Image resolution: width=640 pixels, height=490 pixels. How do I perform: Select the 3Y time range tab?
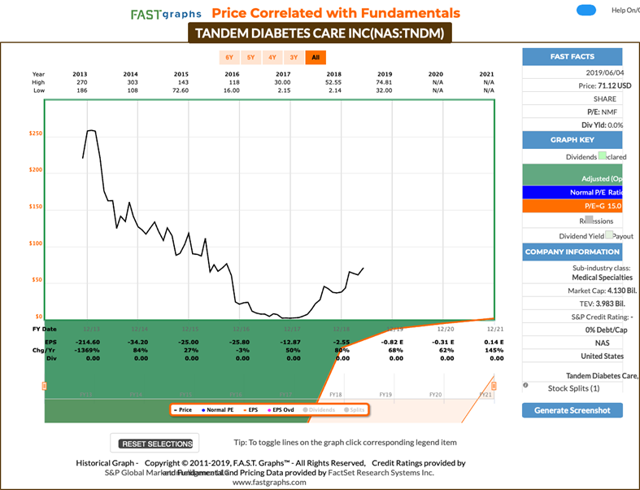pyautogui.click(x=294, y=58)
